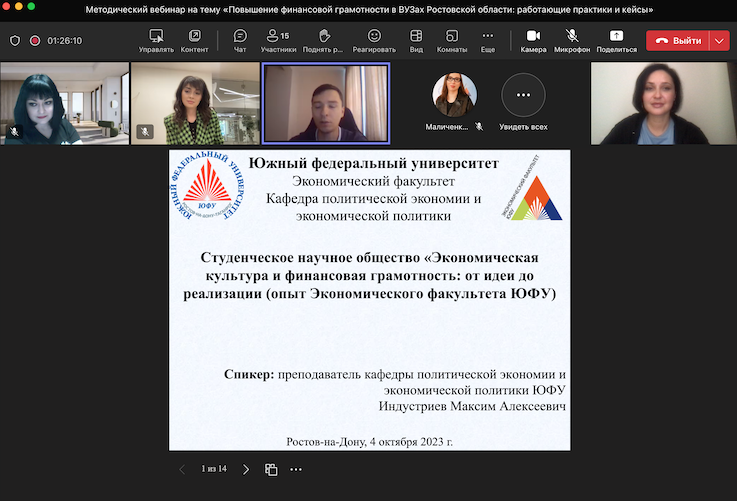Select the black-haired woman's video tile
Image resolution: width=737 pixels, height=501 pixels.
65,103
